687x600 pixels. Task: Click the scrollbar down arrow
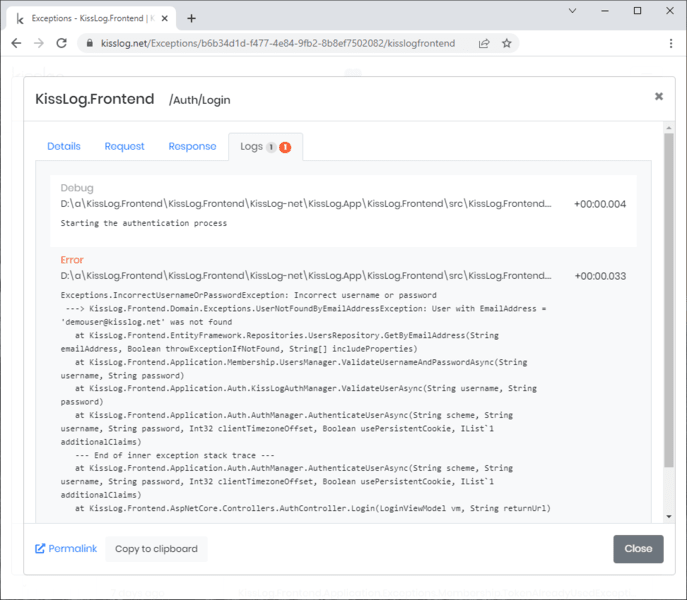point(669,516)
